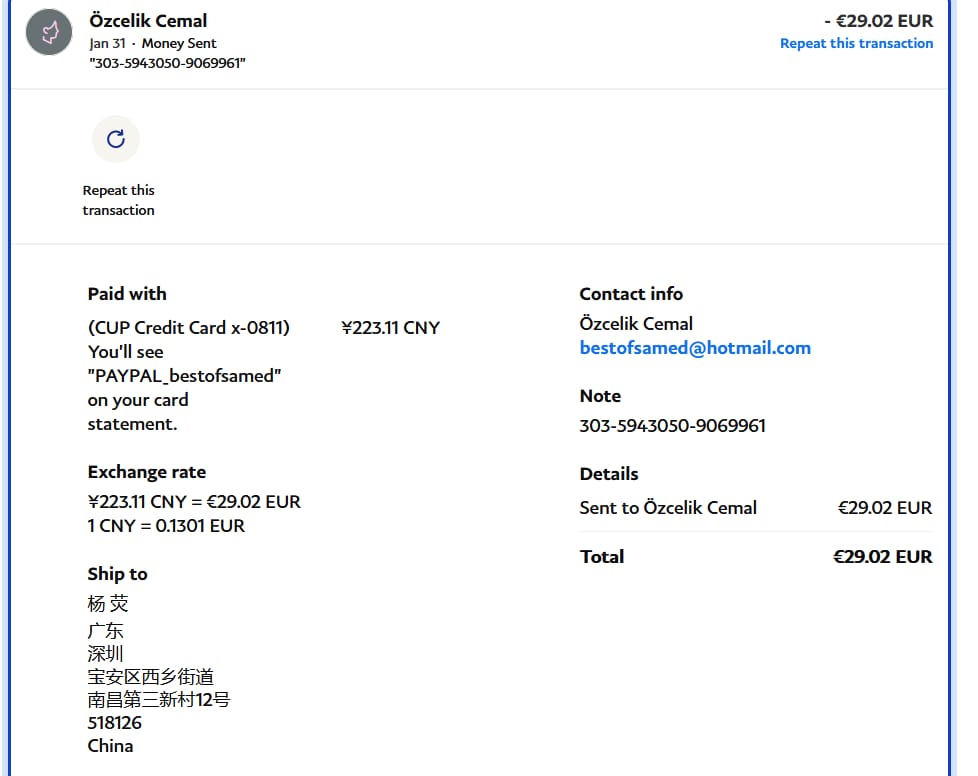
Task: Select the postal code 518126
Action: click(x=114, y=722)
